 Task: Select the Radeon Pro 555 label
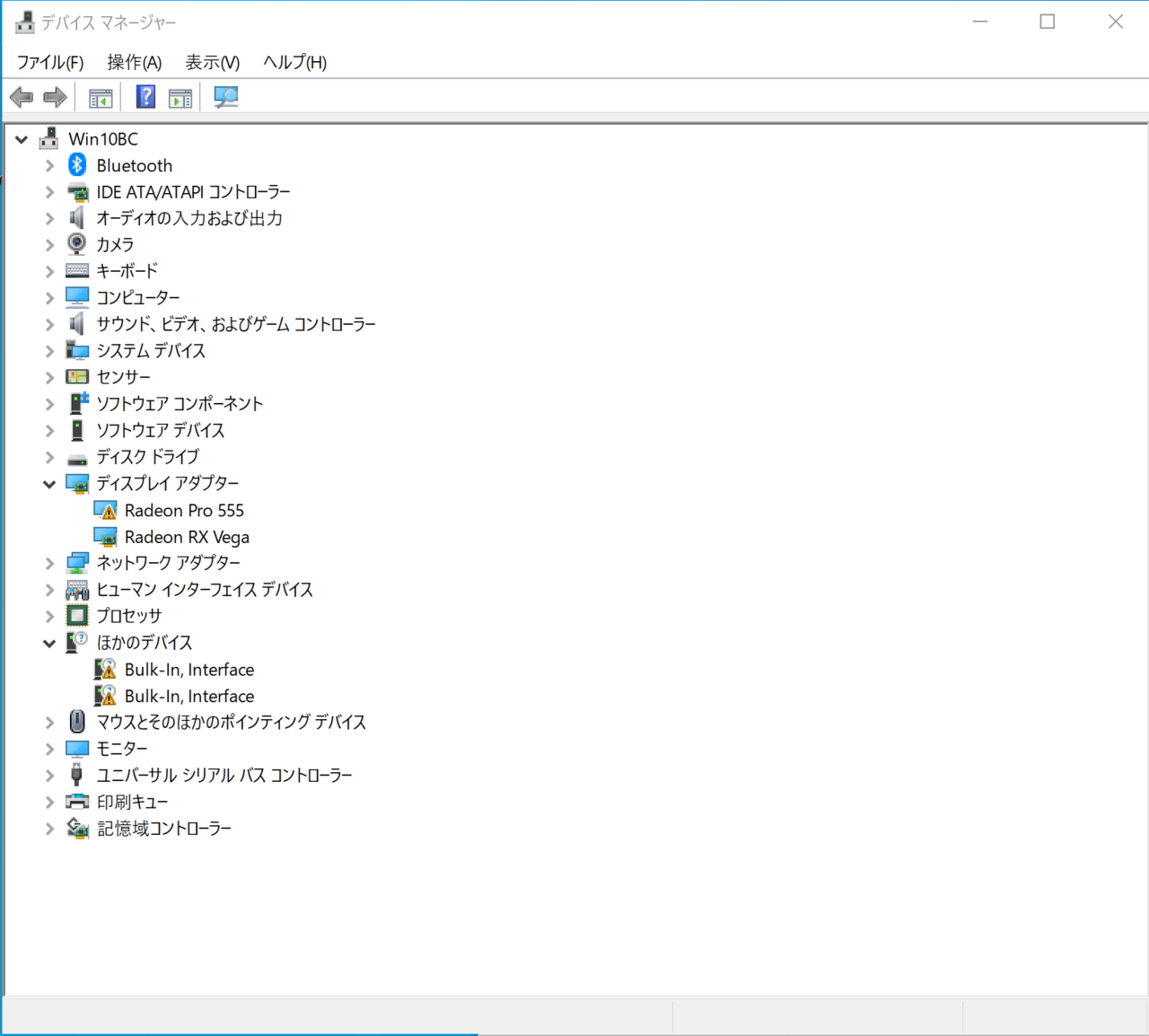184,511
